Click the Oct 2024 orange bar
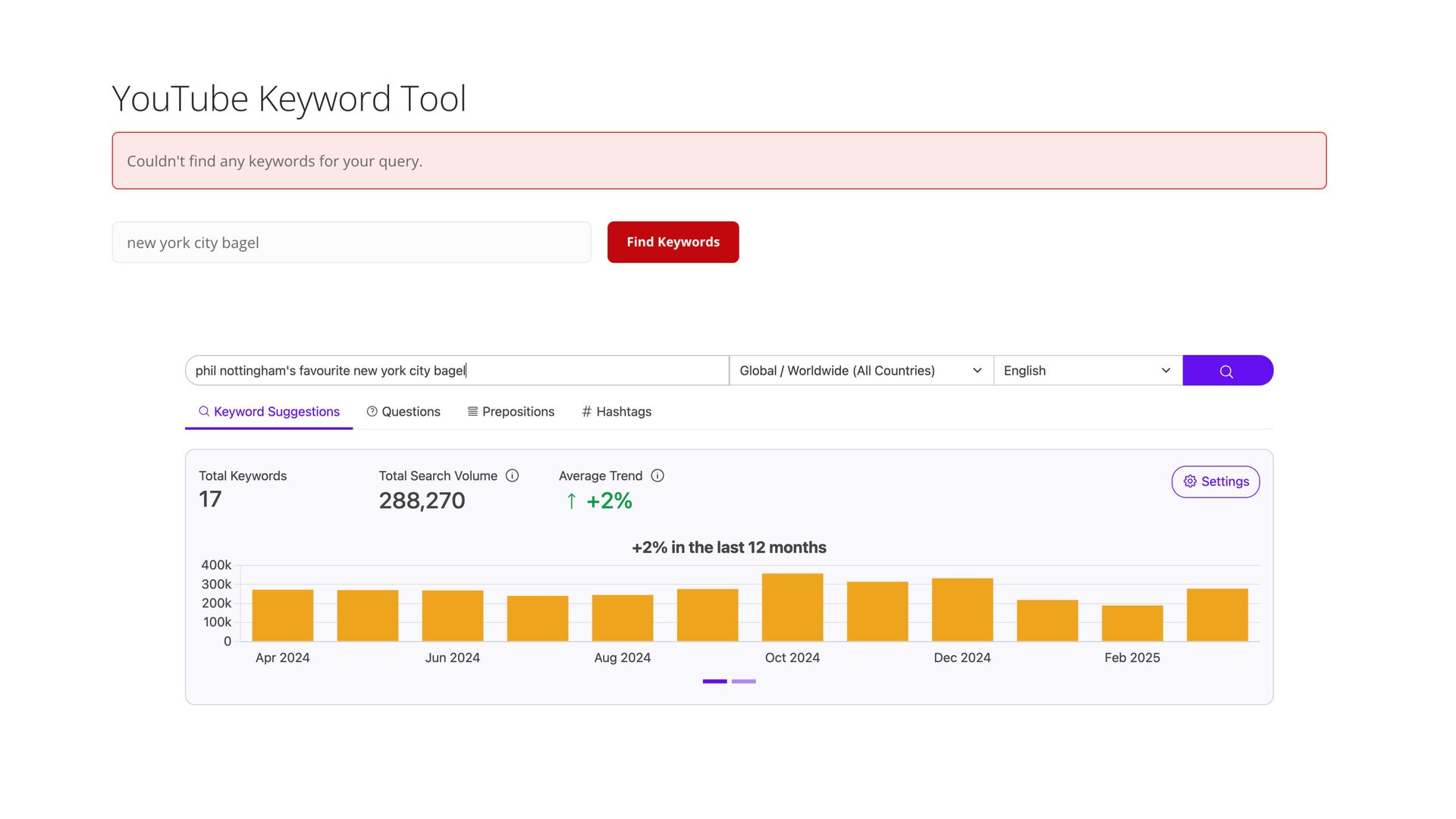Screen dimensions: 1456x819 pos(792,607)
